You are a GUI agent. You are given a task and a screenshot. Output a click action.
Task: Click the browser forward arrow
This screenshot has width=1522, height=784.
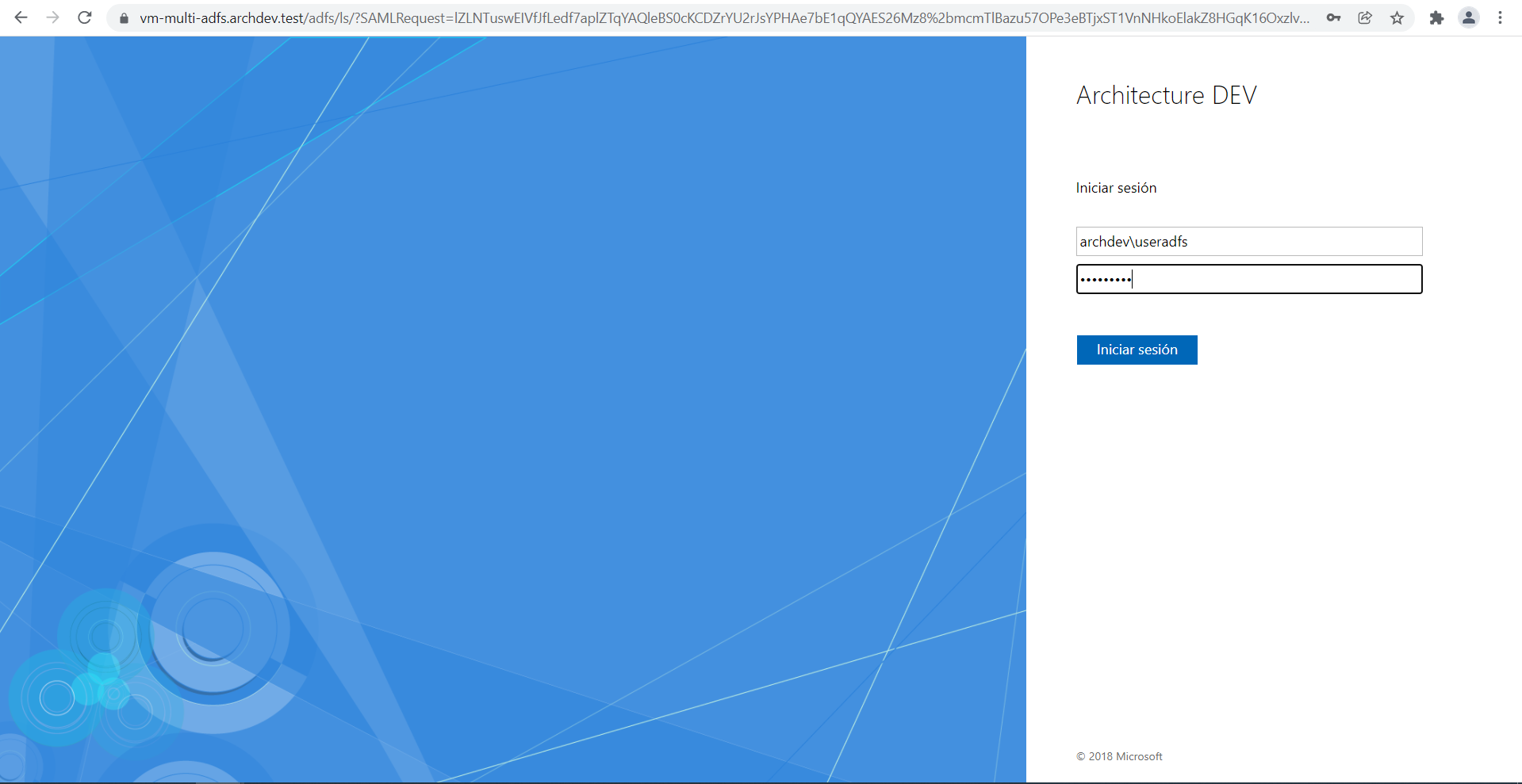pos(52,17)
